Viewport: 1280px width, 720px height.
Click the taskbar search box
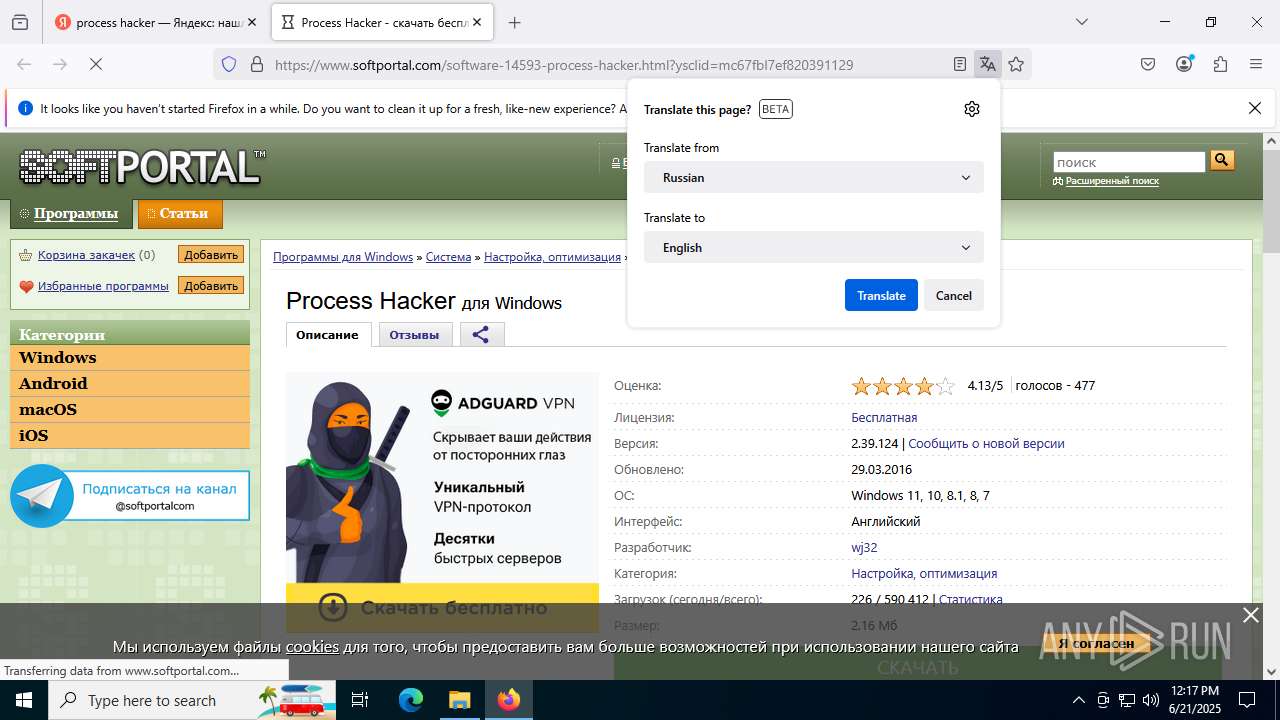coord(192,700)
